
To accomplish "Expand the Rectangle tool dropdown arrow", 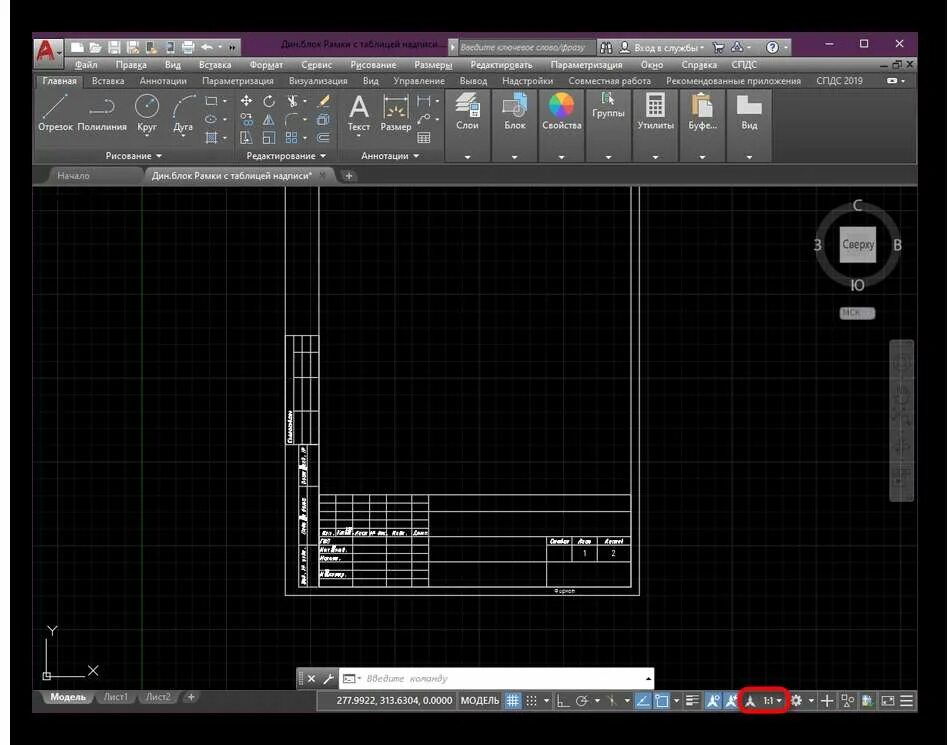I will pos(225,101).
